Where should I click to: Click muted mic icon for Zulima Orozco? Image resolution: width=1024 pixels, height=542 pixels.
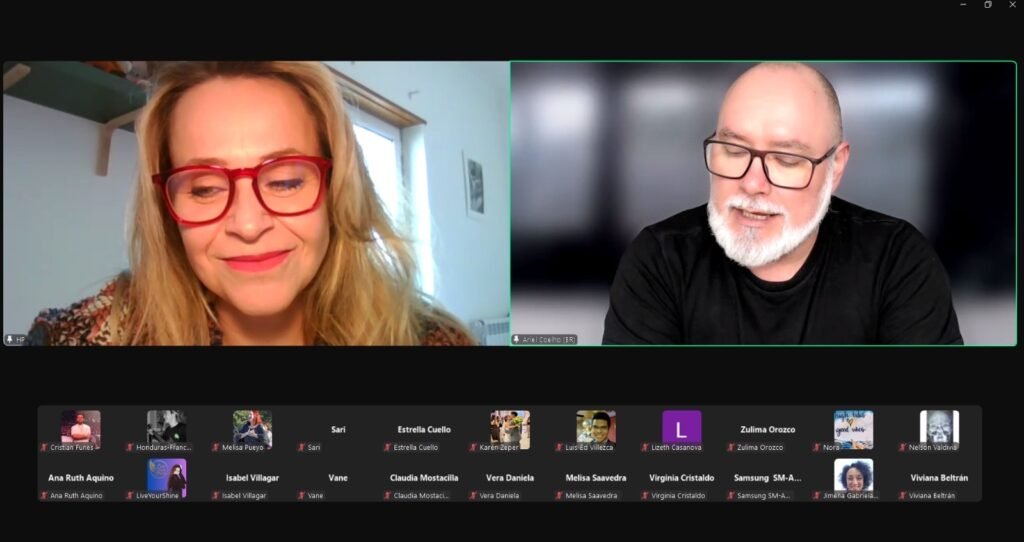[x=731, y=448]
